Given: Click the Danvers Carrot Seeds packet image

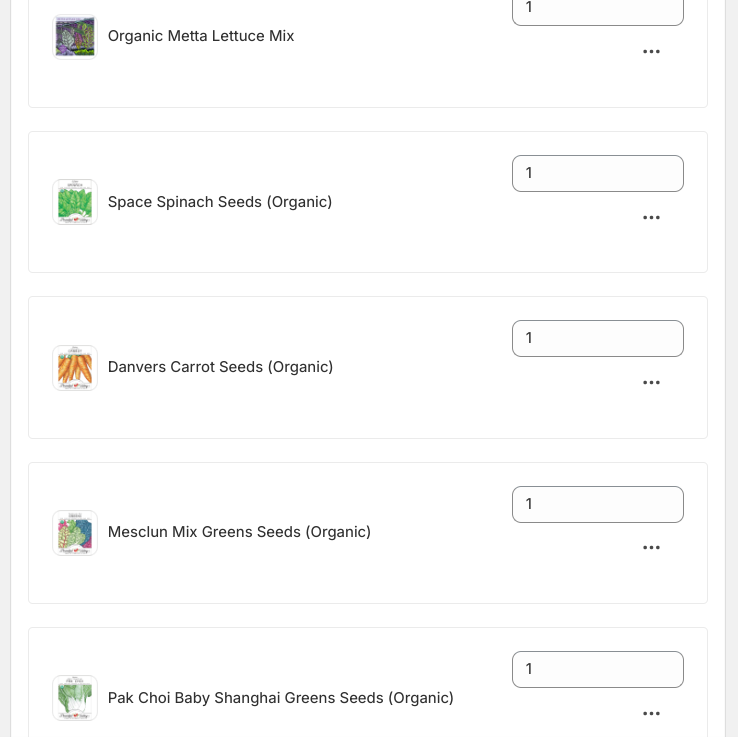Looking at the screenshot, I should click(75, 368).
